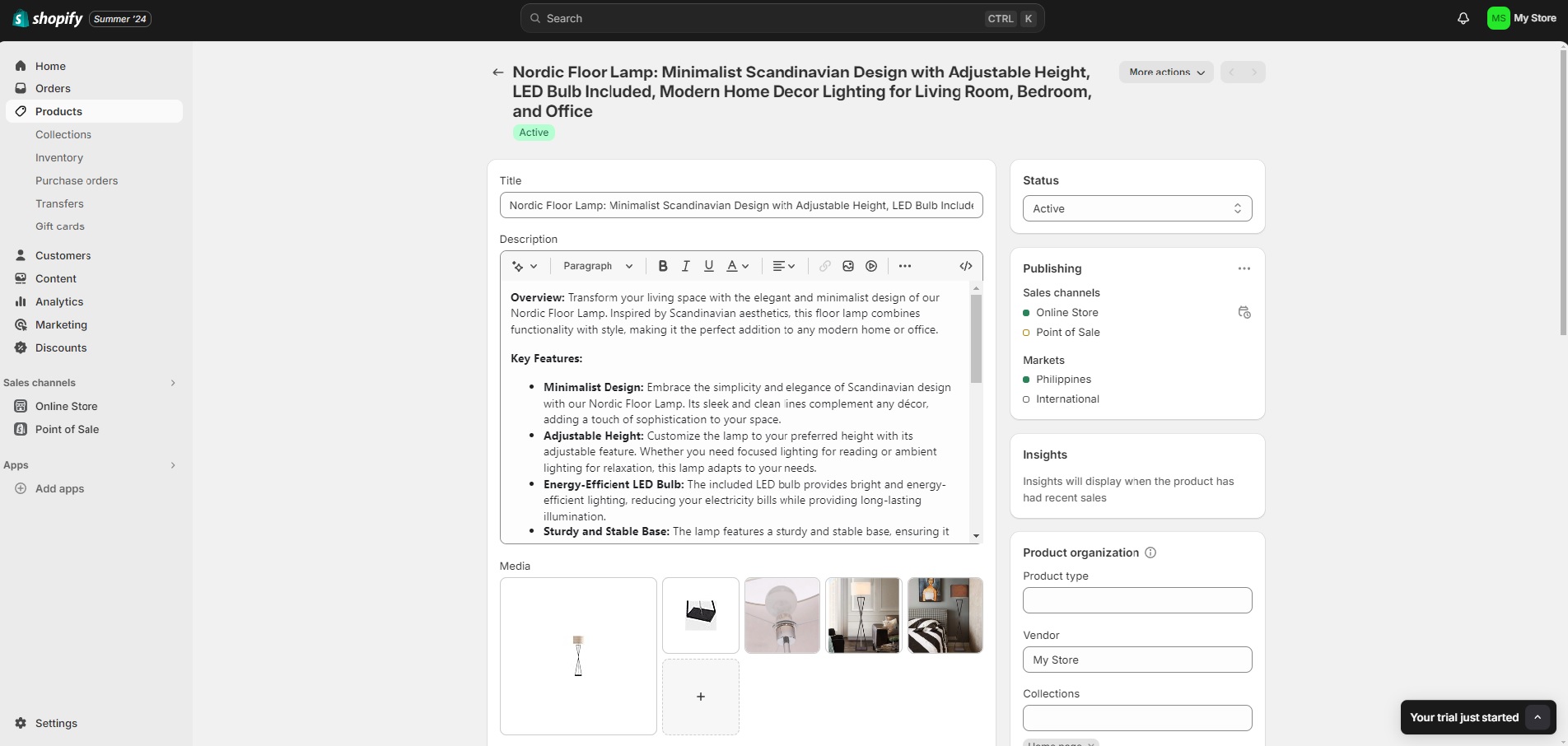Toggle underline formatting
This screenshot has height=746, width=1568.
708,266
